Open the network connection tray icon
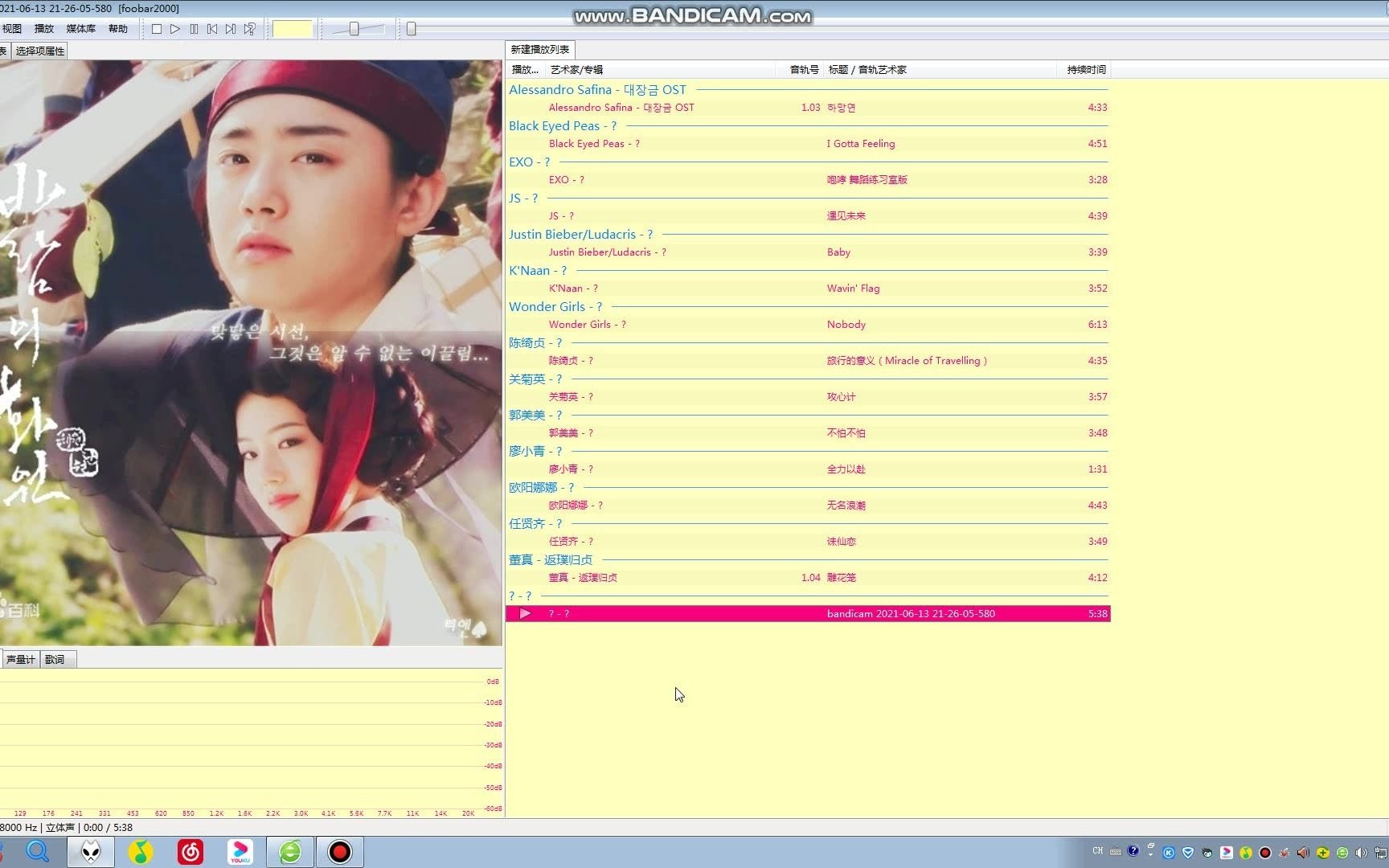Image resolution: width=1389 pixels, height=868 pixels. click(1381, 853)
